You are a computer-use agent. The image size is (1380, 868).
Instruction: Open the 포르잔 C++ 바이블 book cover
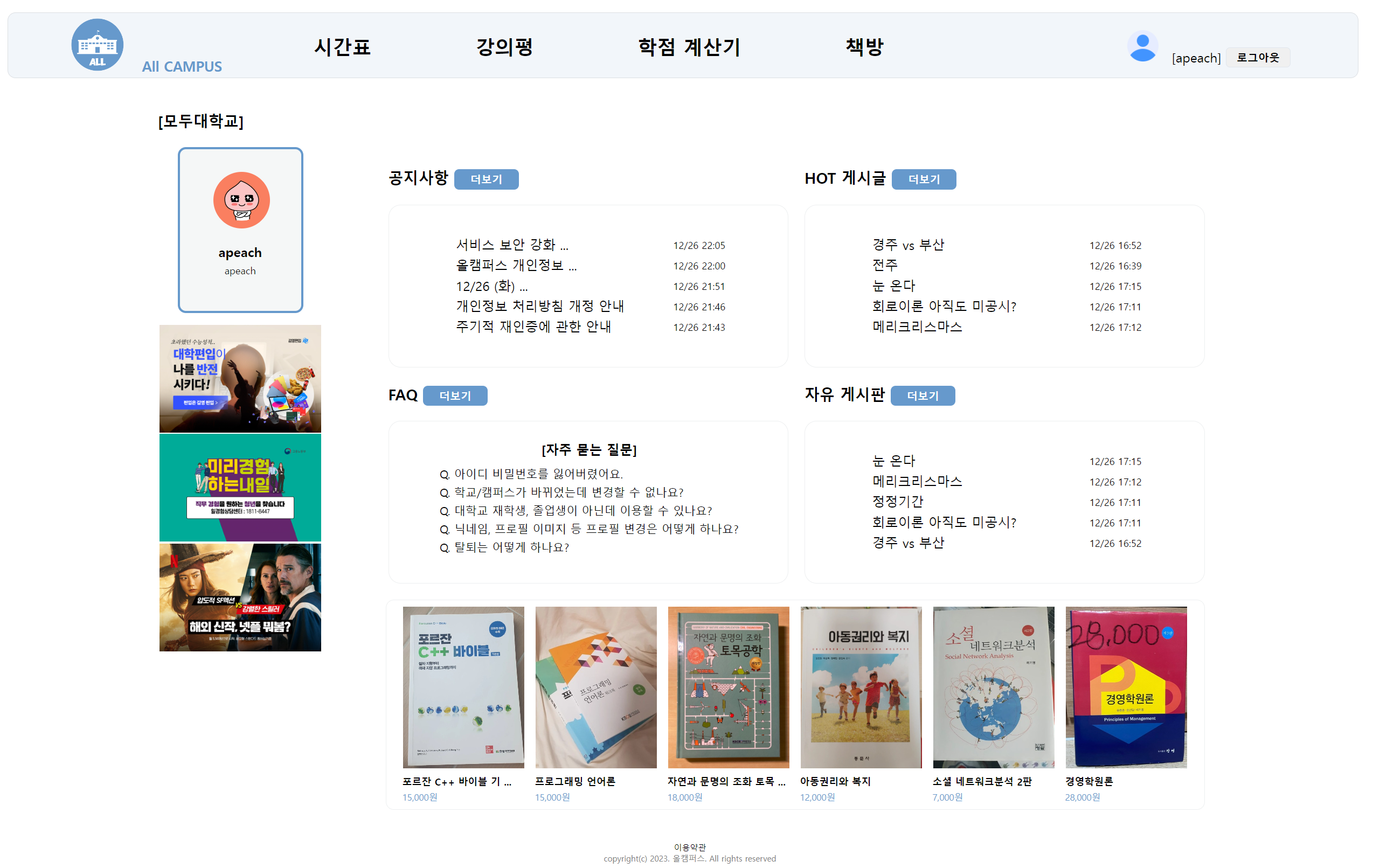pyautogui.click(x=463, y=687)
